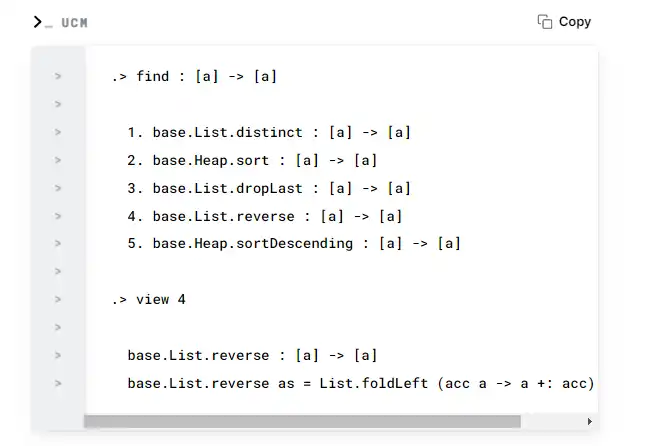Select result 4 base.List.reverse
The width and height of the screenshot is (663, 446).
point(265,216)
